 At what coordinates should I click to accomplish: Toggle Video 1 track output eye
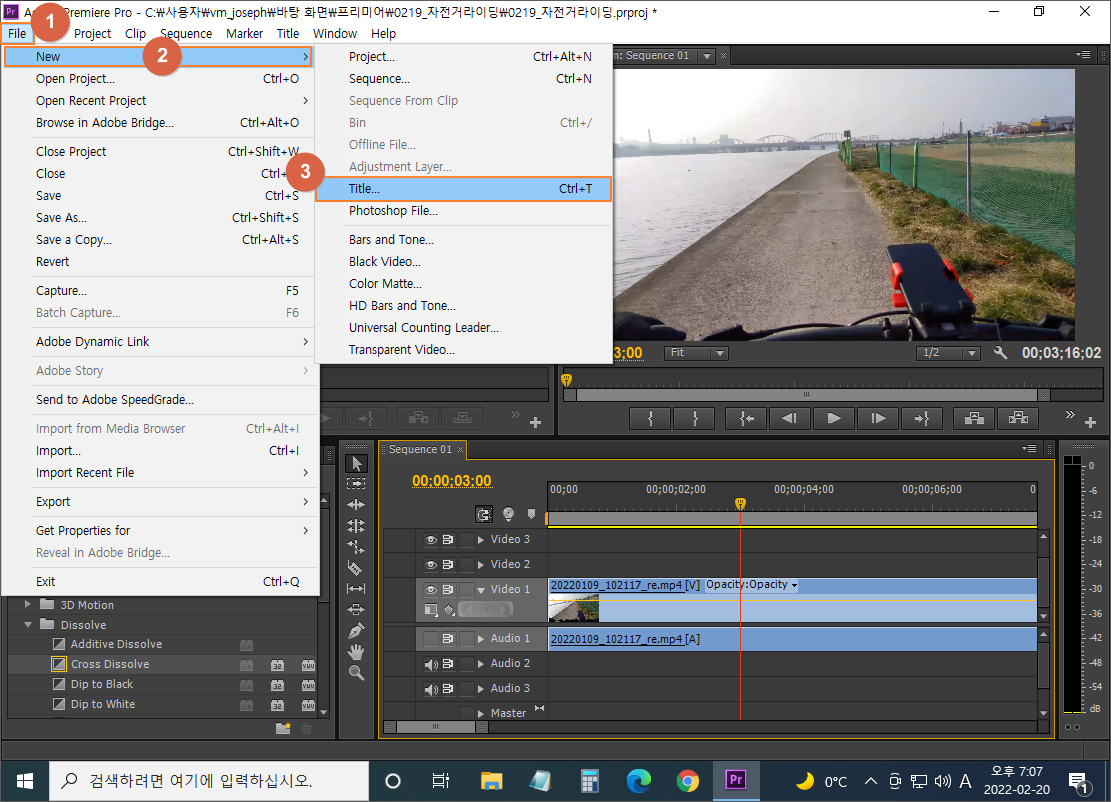(430, 589)
